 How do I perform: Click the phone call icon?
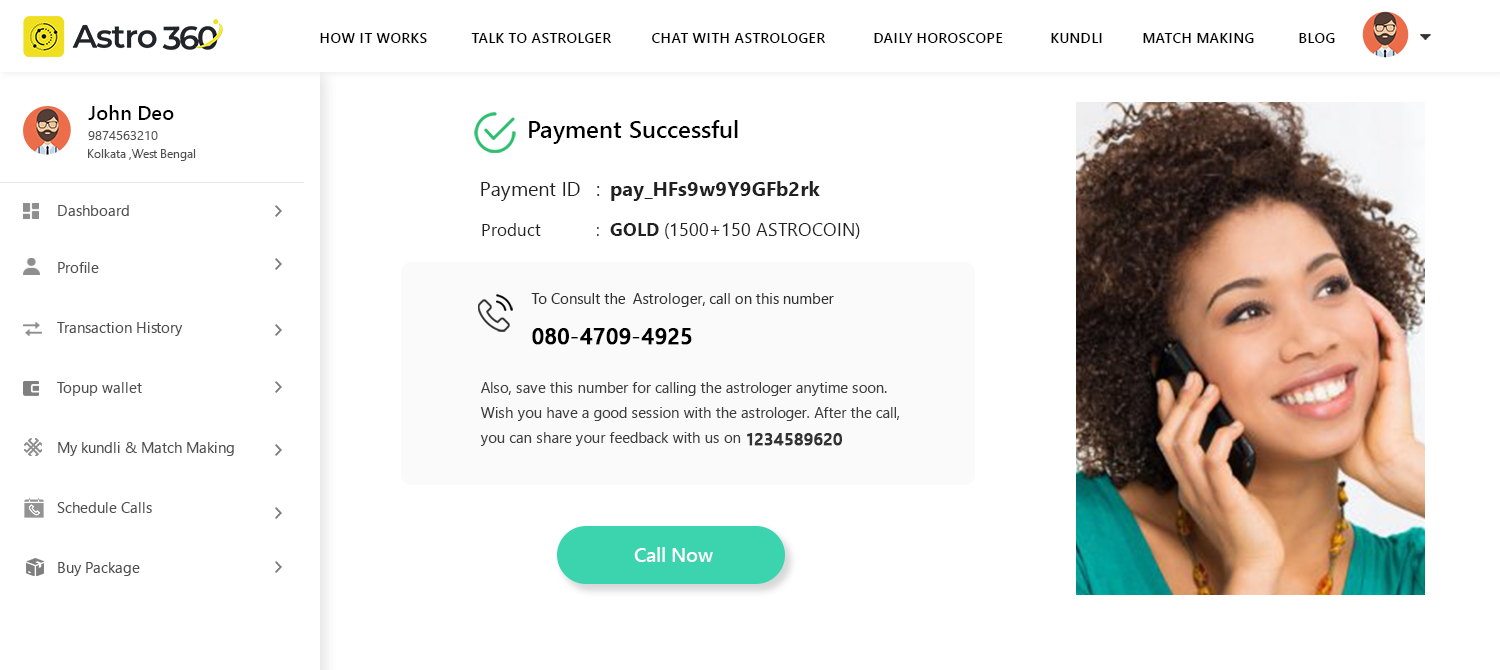pyautogui.click(x=495, y=313)
